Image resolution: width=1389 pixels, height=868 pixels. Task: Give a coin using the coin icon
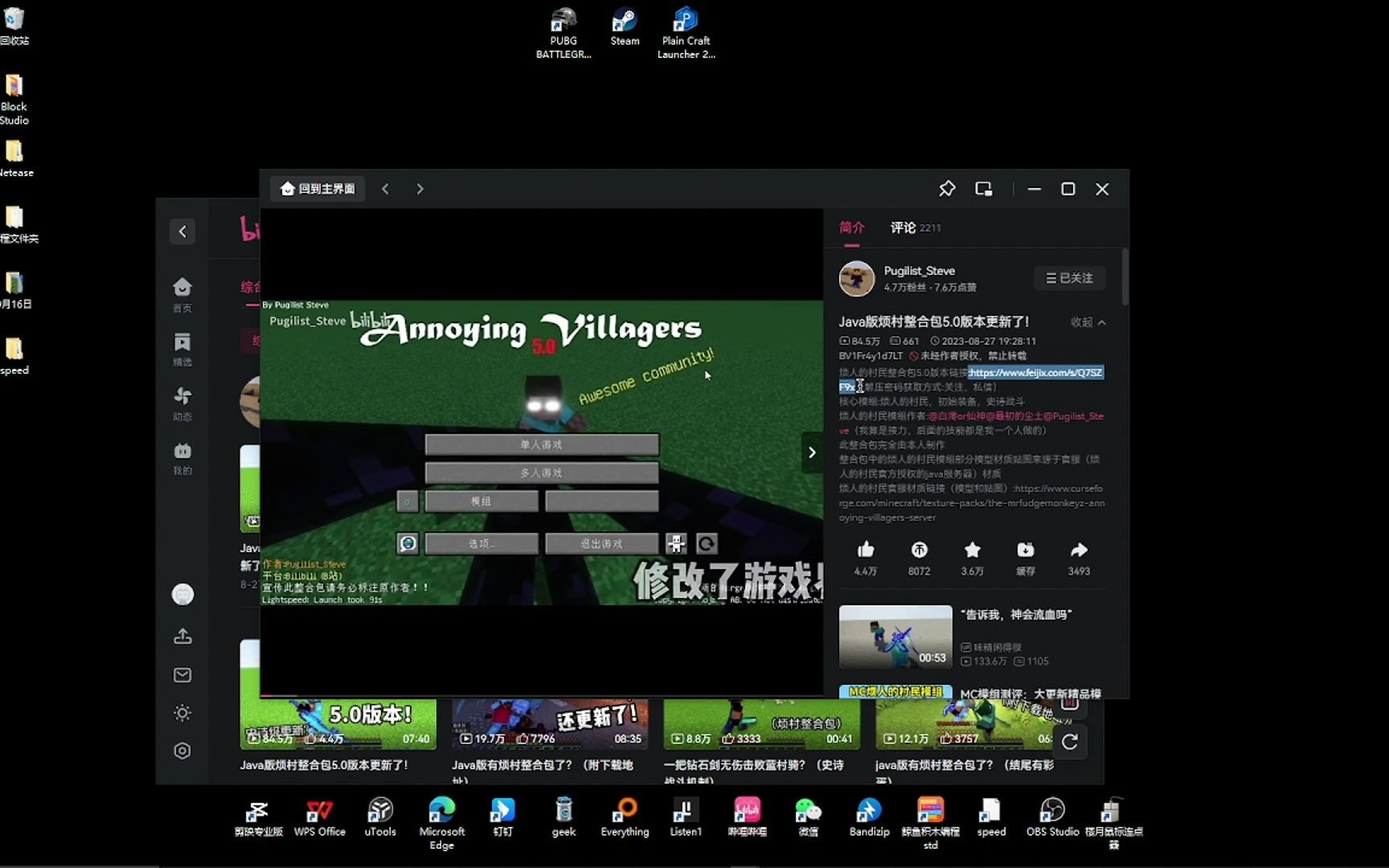(x=919, y=550)
